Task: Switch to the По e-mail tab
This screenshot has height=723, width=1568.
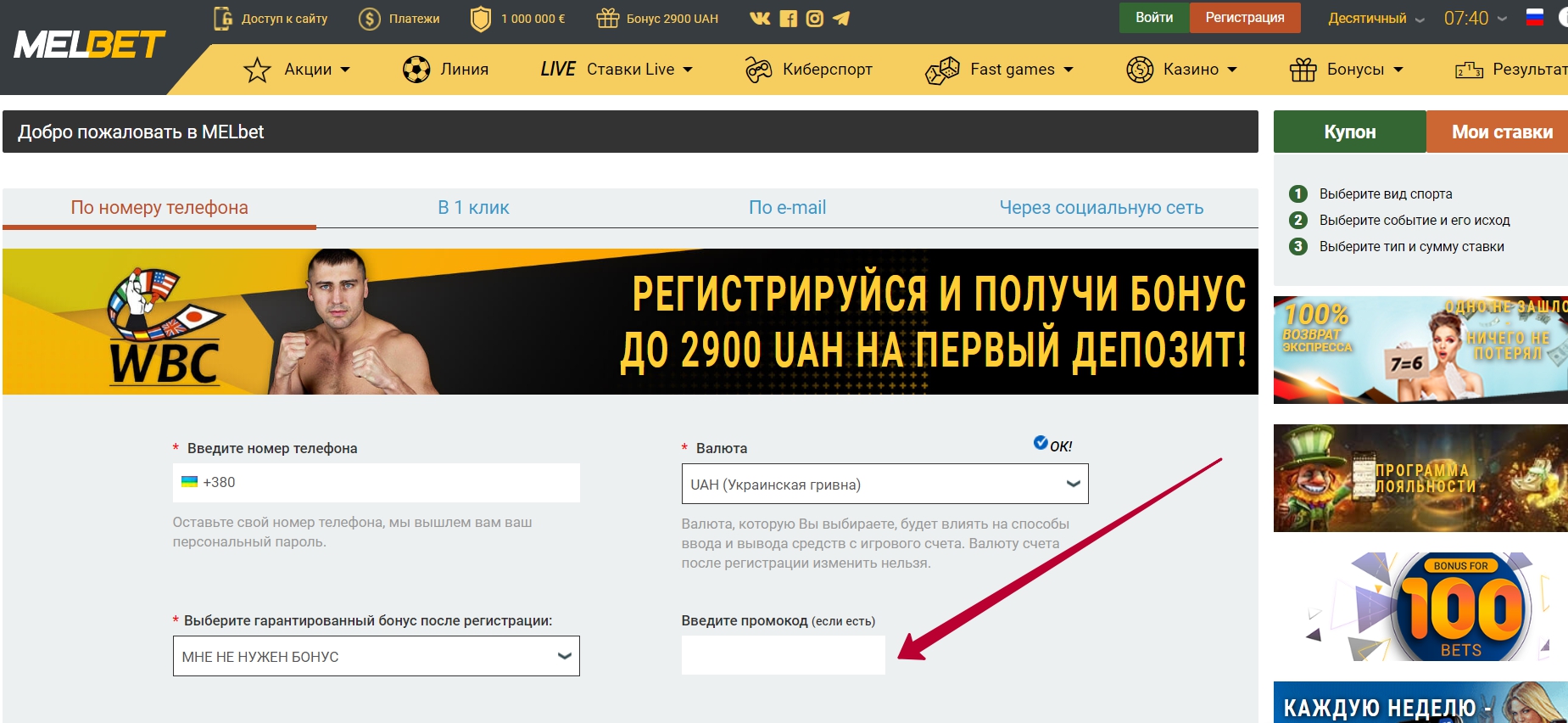Action: pyautogui.click(x=787, y=208)
